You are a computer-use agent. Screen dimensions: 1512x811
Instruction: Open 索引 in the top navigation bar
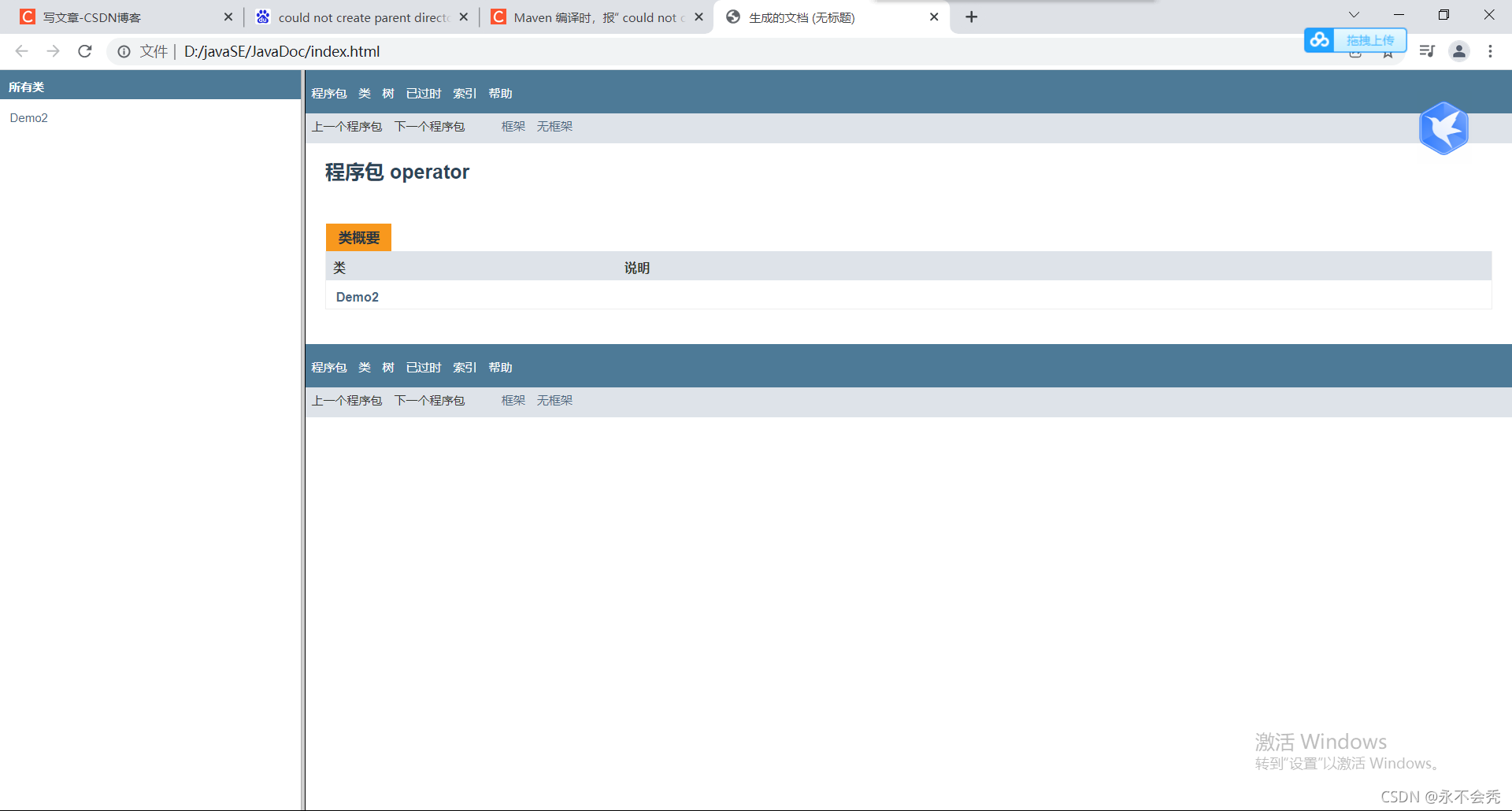pos(465,94)
